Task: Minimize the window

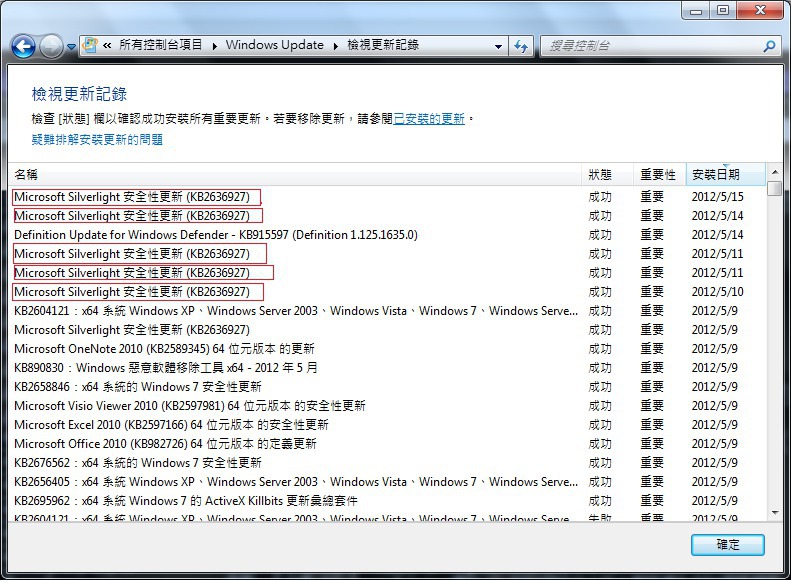Action: [696, 11]
